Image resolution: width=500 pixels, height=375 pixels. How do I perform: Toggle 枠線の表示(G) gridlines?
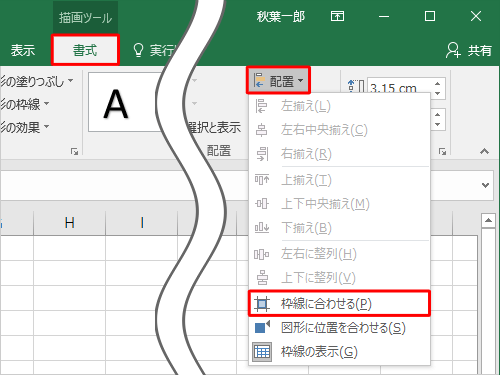(x=339, y=351)
